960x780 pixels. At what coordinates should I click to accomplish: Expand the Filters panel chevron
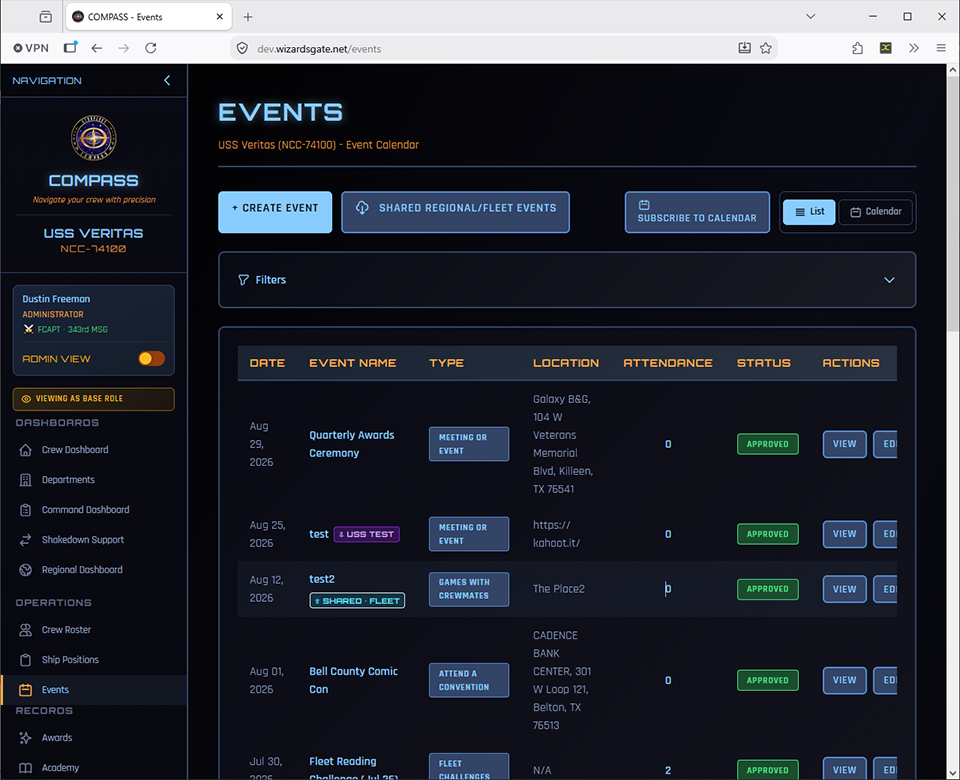click(x=890, y=280)
